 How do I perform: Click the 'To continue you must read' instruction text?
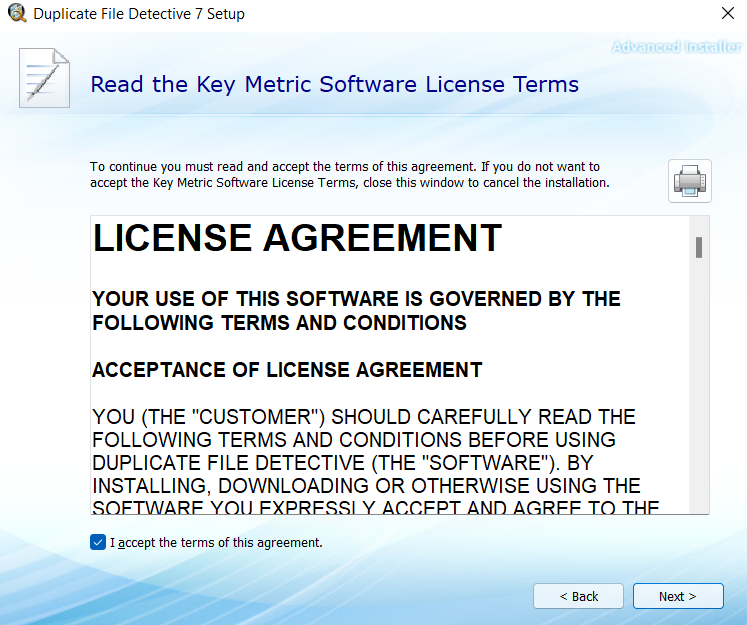(x=350, y=174)
